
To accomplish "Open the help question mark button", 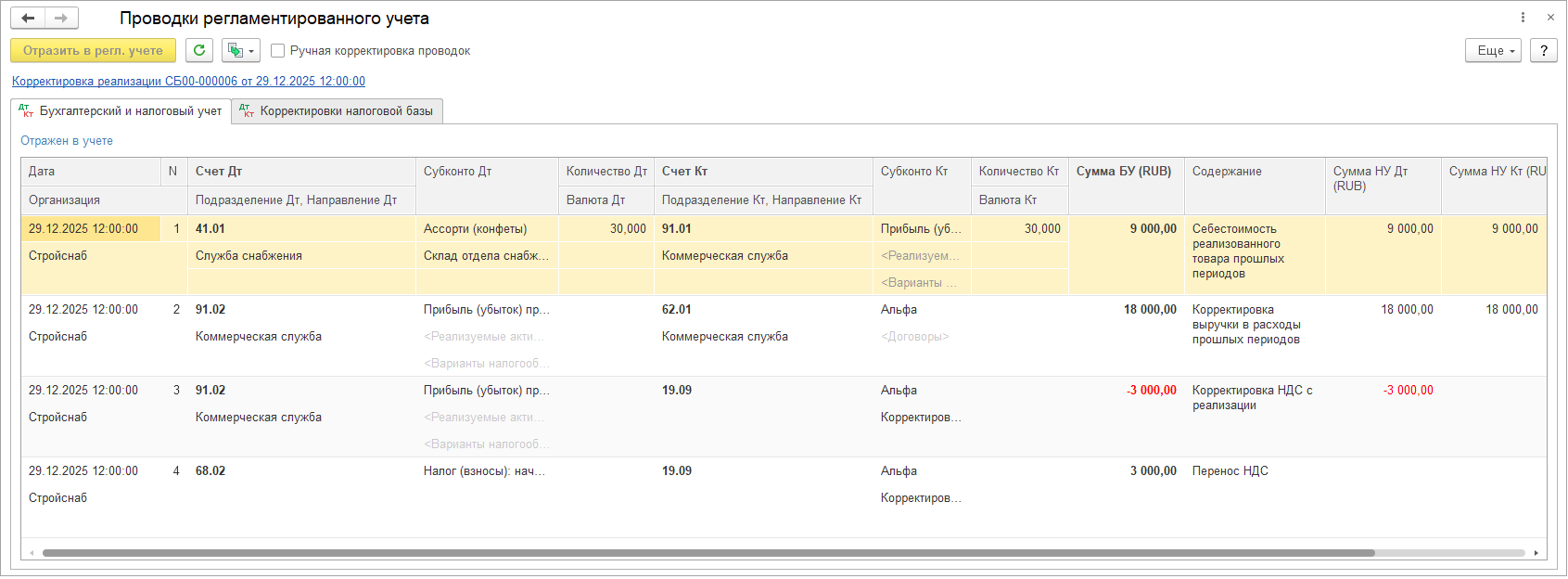I will point(1543,50).
